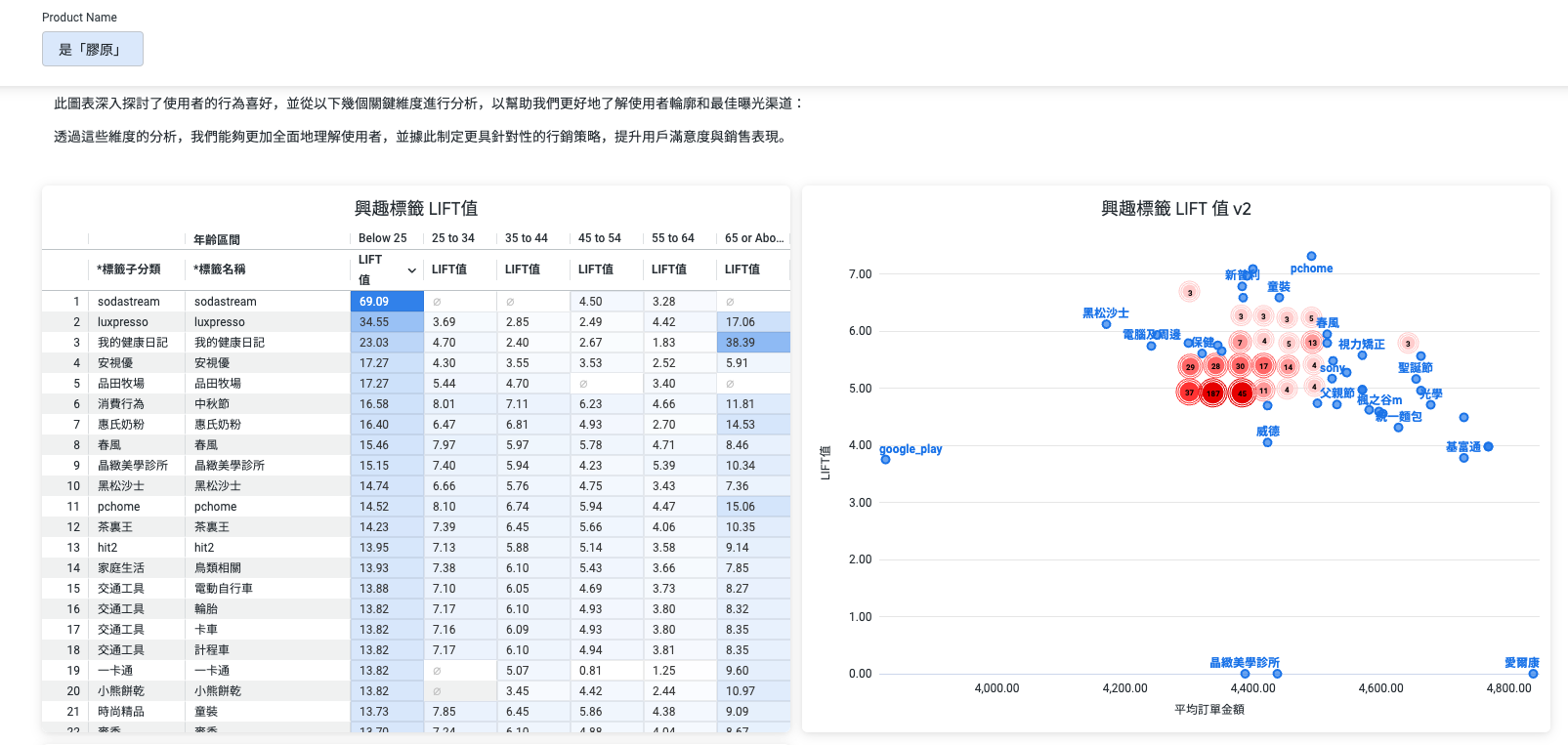The width and height of the screenshot is (1568, 745).
Task: Select the 愛爾康 data point on chart
Action: tap(1533, 674)
